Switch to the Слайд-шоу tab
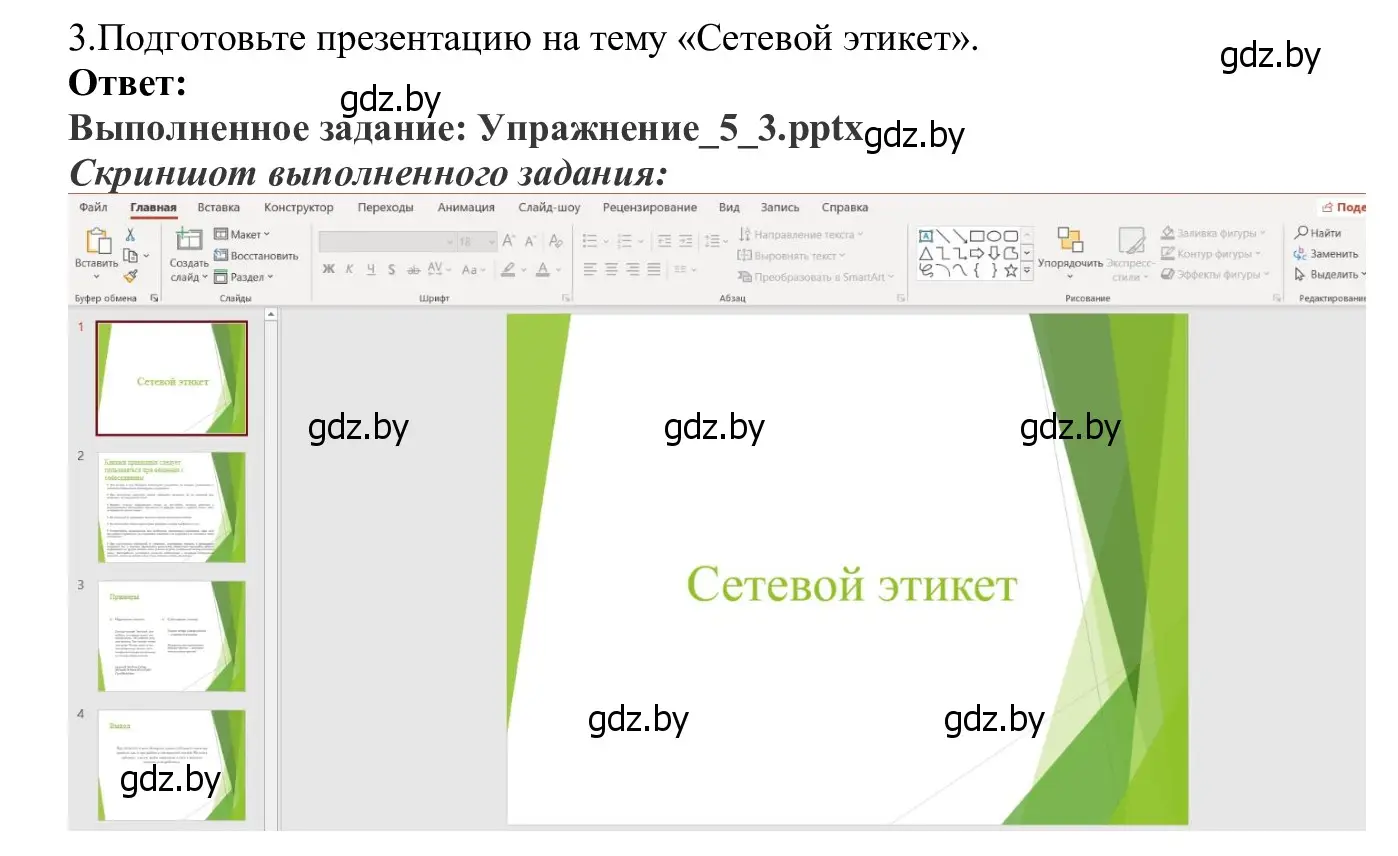The height and width of the screenshot is (856, 1398). point(549,207)
